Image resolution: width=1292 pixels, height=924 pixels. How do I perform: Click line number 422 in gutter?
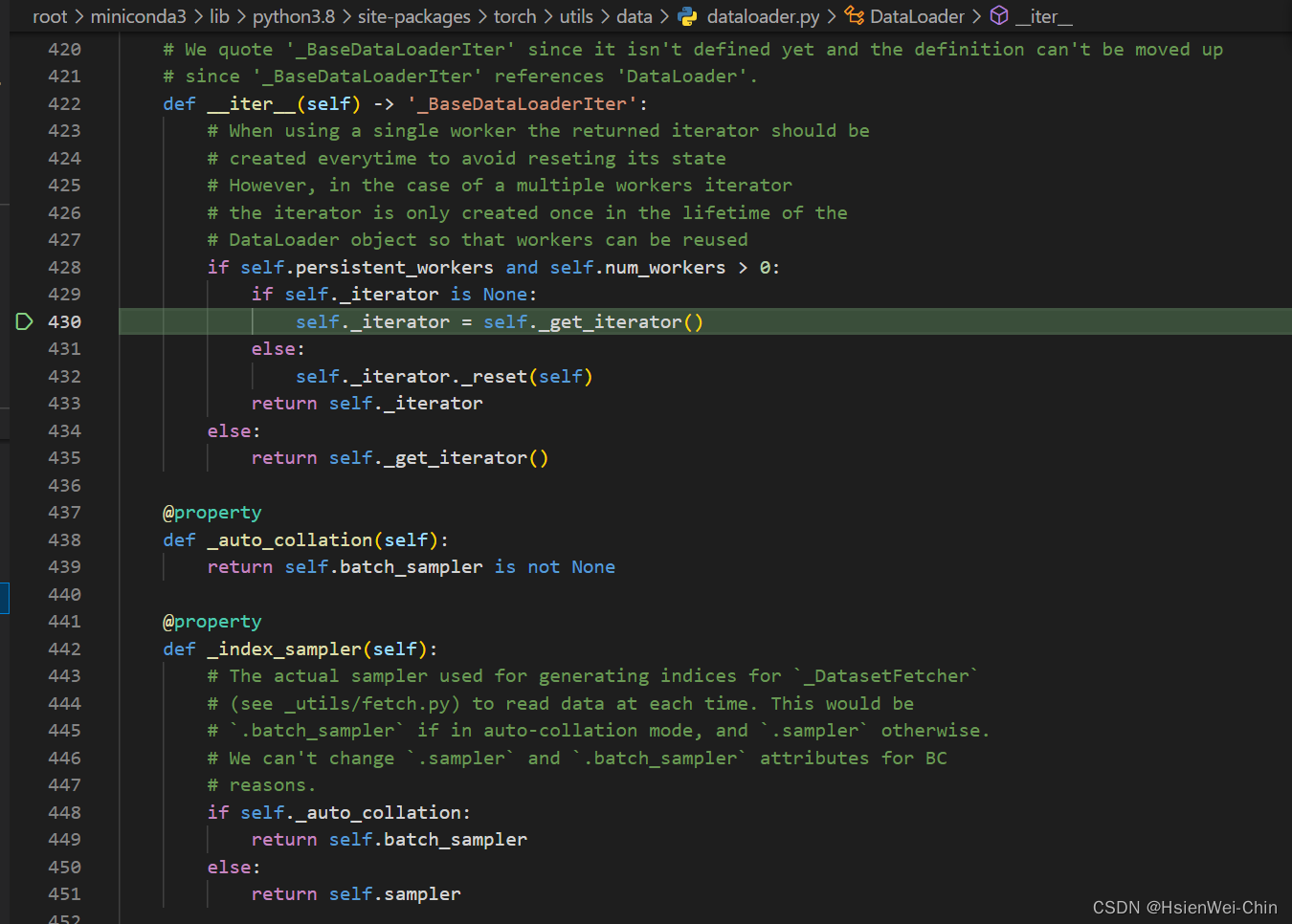point(64,103)
